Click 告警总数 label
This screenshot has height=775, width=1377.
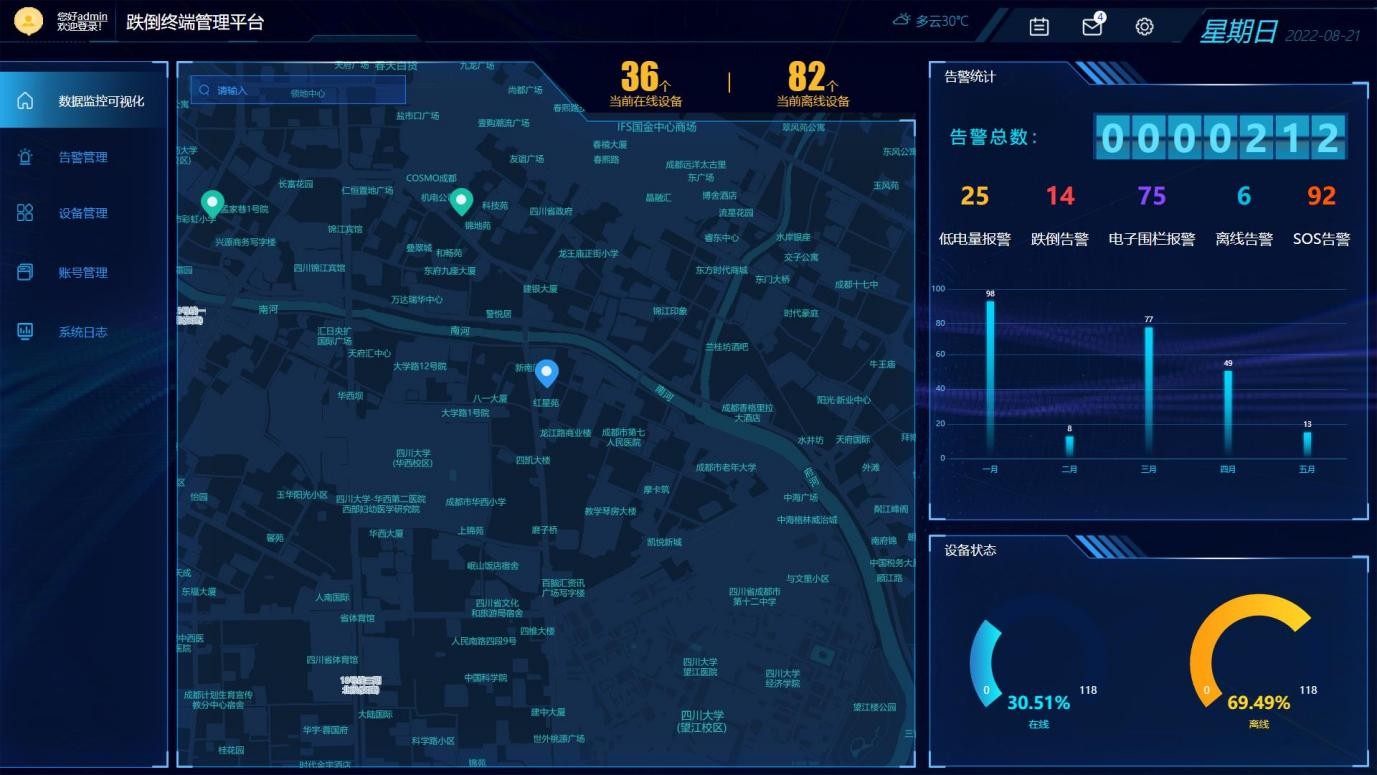994,138
